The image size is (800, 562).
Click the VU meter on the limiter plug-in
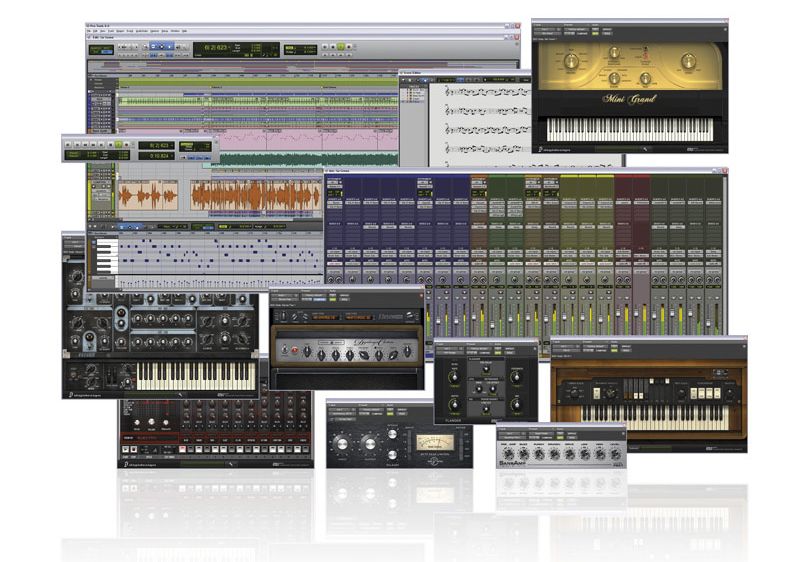click(x=435, y=443)
